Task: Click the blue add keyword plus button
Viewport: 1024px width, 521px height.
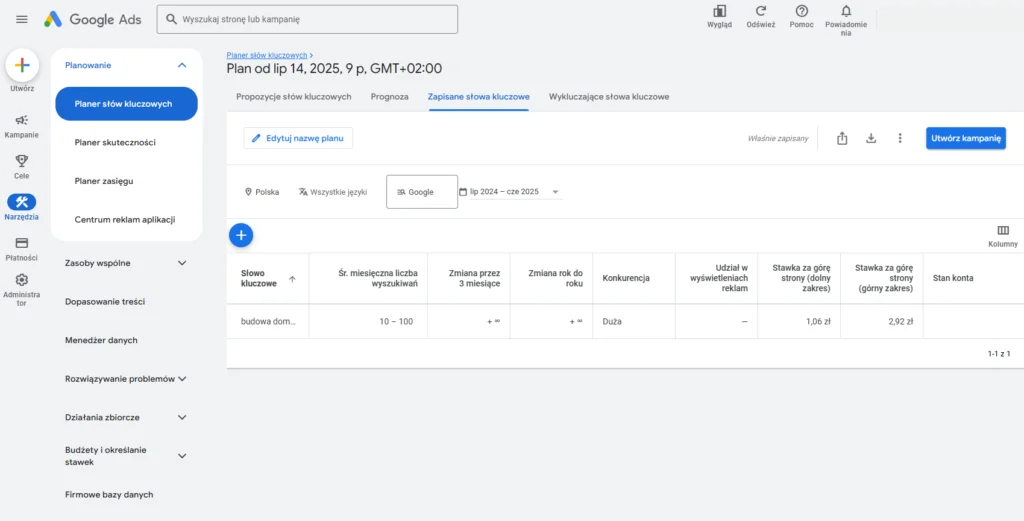Action: (x=241, y=235)
